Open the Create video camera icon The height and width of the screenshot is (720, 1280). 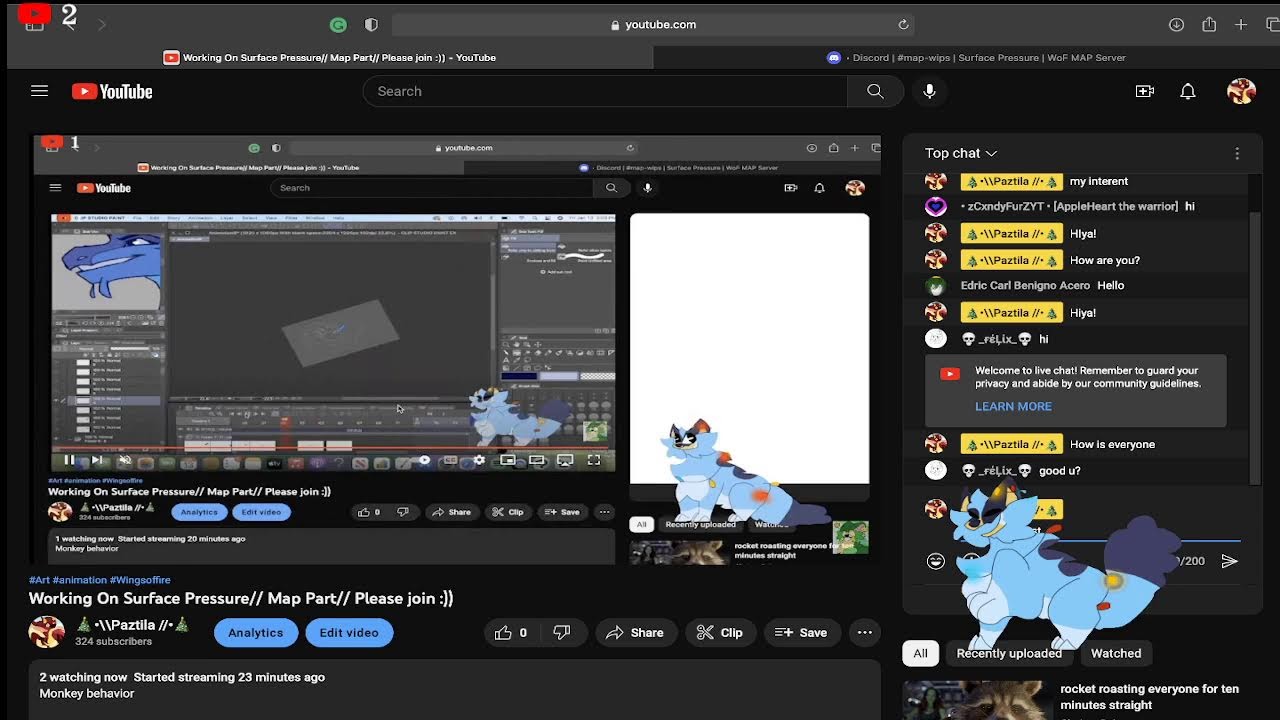tap(1145, 91)
